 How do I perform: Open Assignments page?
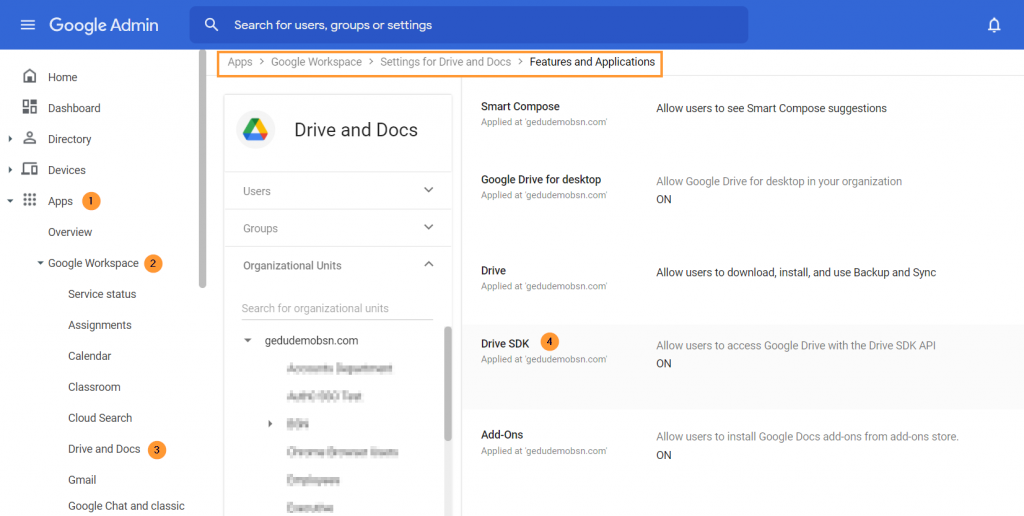pos(99,325)
